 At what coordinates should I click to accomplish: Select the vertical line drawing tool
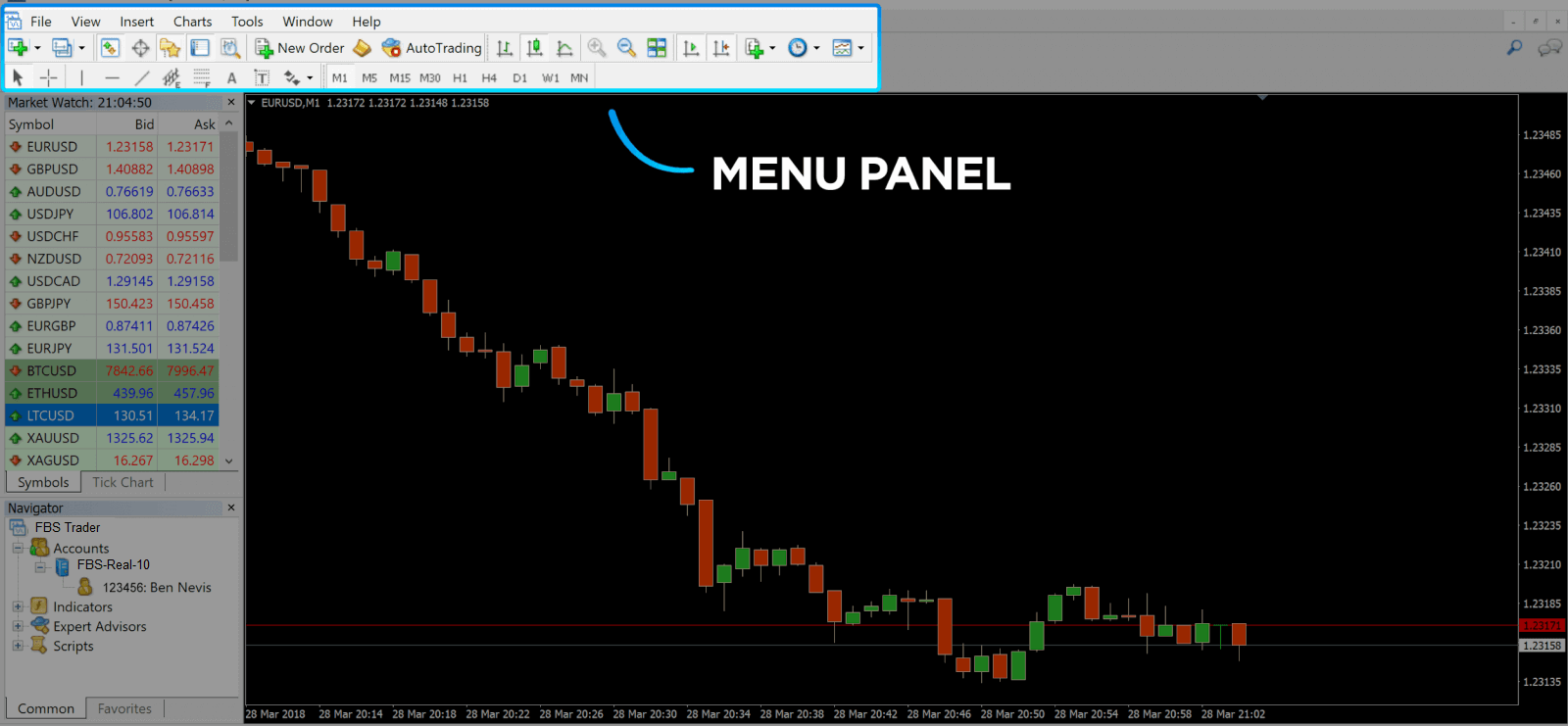point(81,77)
